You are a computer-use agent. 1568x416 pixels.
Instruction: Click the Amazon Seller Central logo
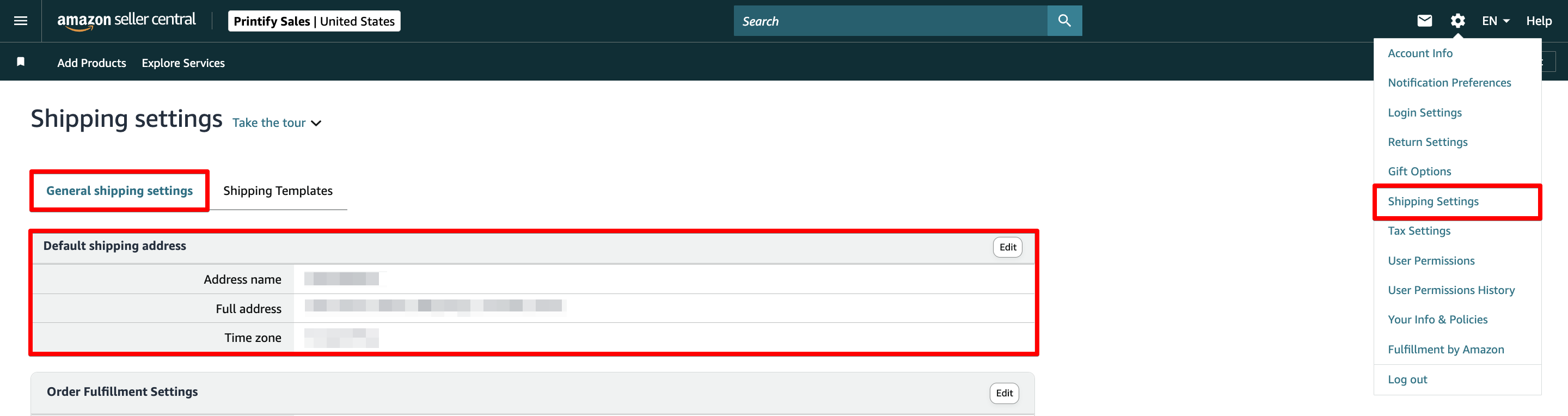tap(126, 21)
